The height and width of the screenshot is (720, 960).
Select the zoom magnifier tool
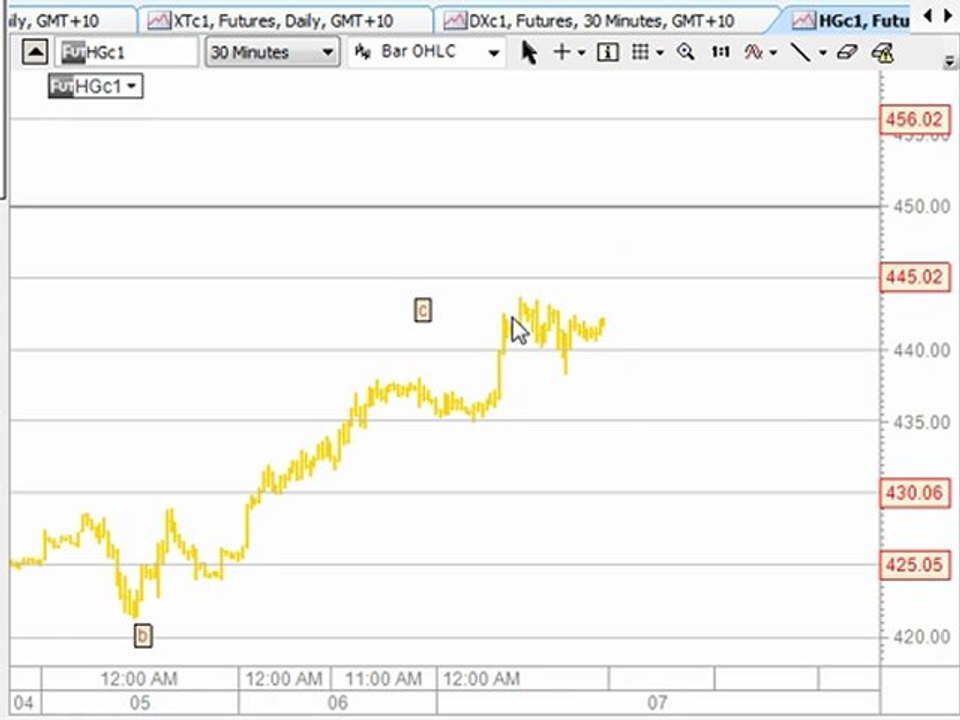[x=686, y=52]
